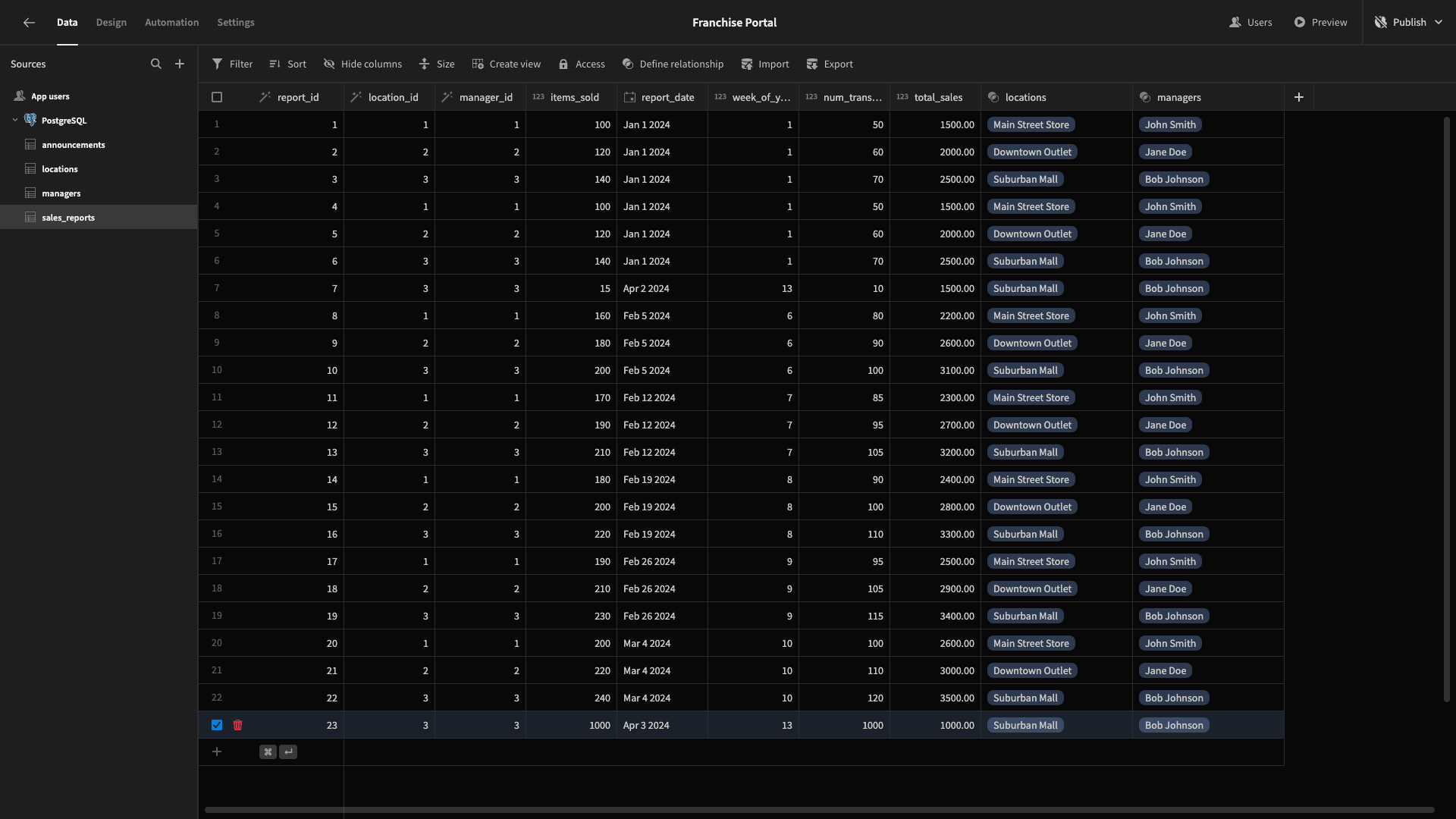Image resolution: width=1456 pixels, height=819 pixels.
Task: Open the managers table in sidebar
Action: [99, 193]
